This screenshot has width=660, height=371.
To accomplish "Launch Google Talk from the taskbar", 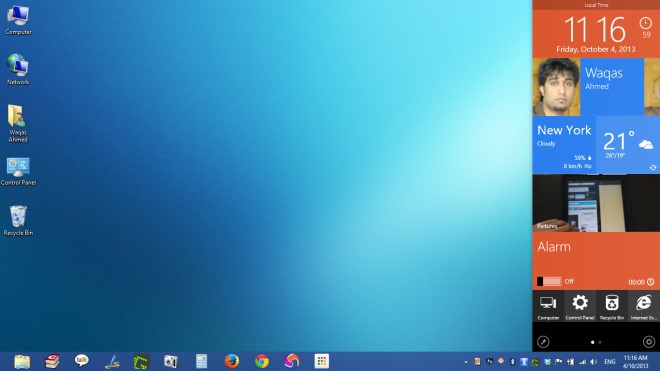I will pos(82,361).
